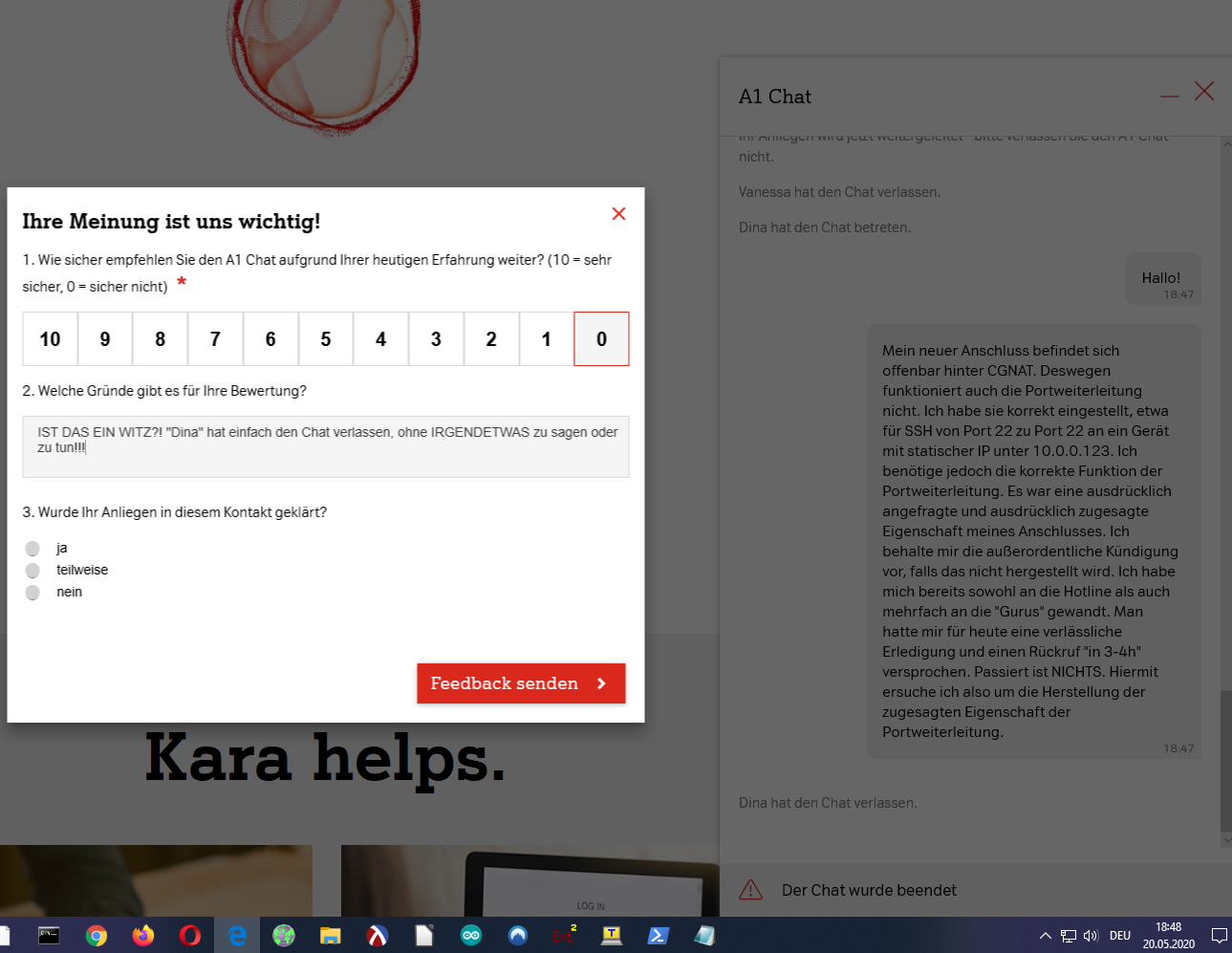The width and height of the screenshot is (1232, 953).
Task: Select rating 4 in the survey
Action: coord(380,339)
